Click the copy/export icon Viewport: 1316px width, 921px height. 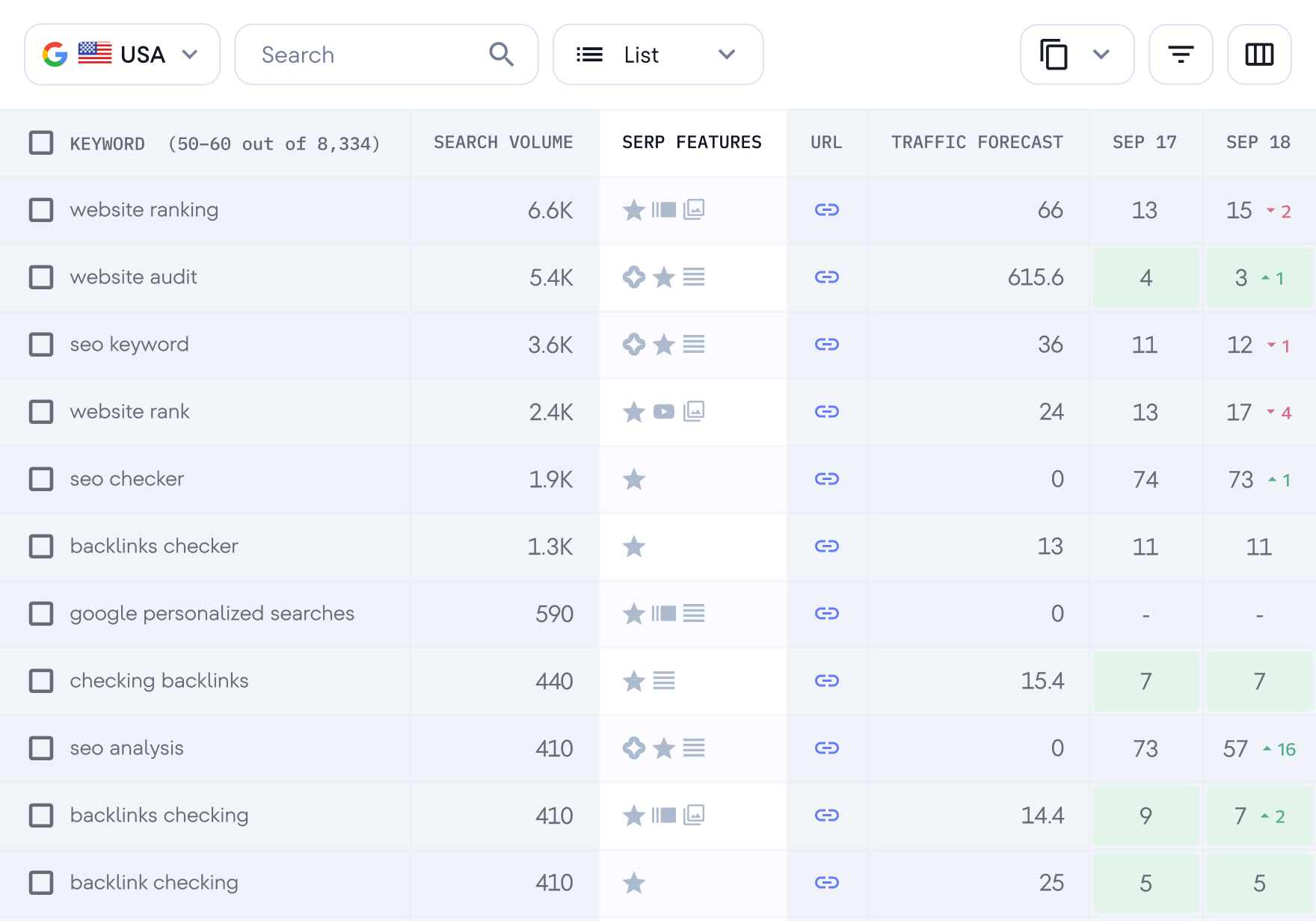click(x=1055, y=54)
